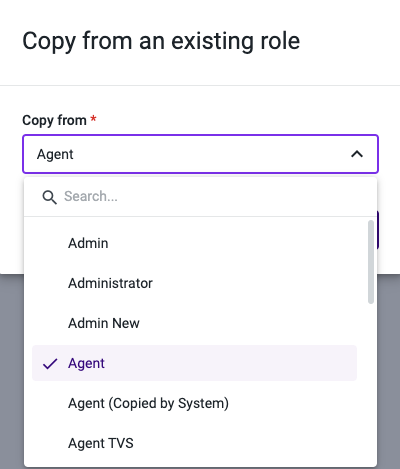
Task: Click the red required asterisk
Action: [x=94, y=118]
